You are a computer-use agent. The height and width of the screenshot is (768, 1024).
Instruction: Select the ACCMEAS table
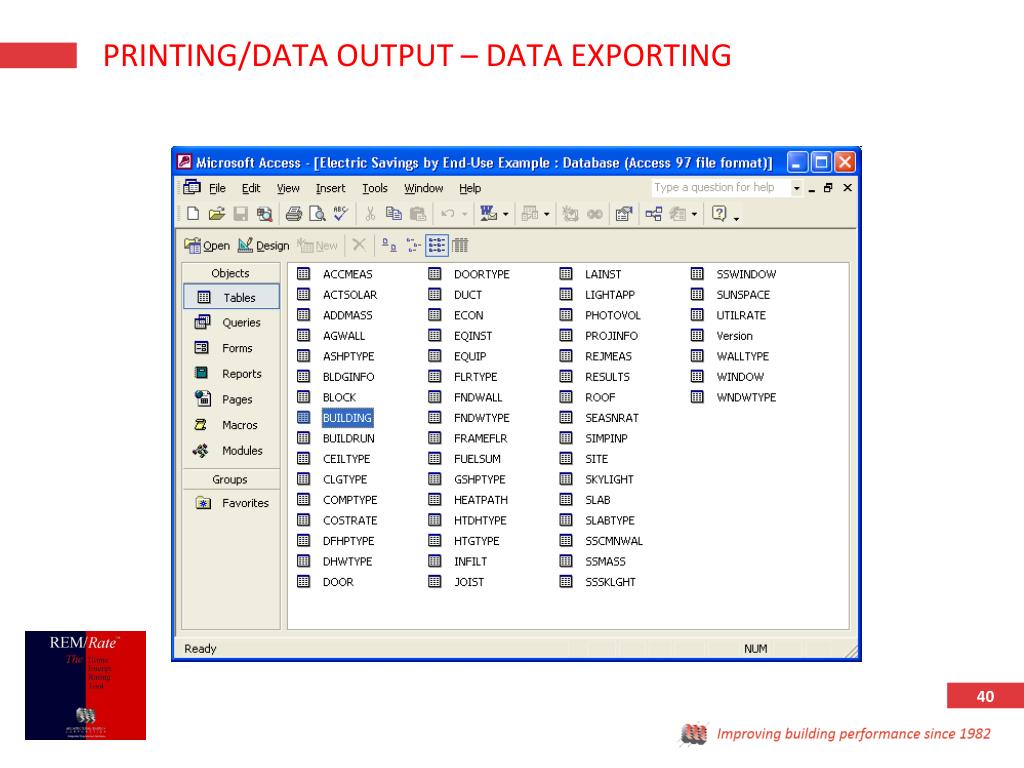click(347, 274)
